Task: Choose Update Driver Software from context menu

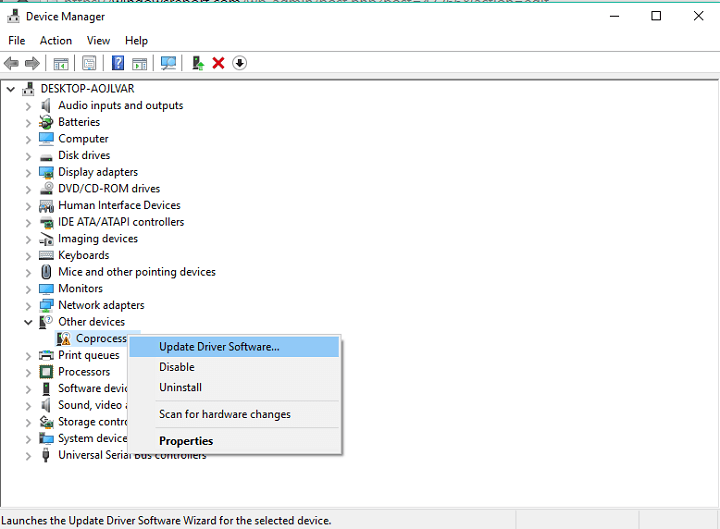Action: [x=234, y=347]
